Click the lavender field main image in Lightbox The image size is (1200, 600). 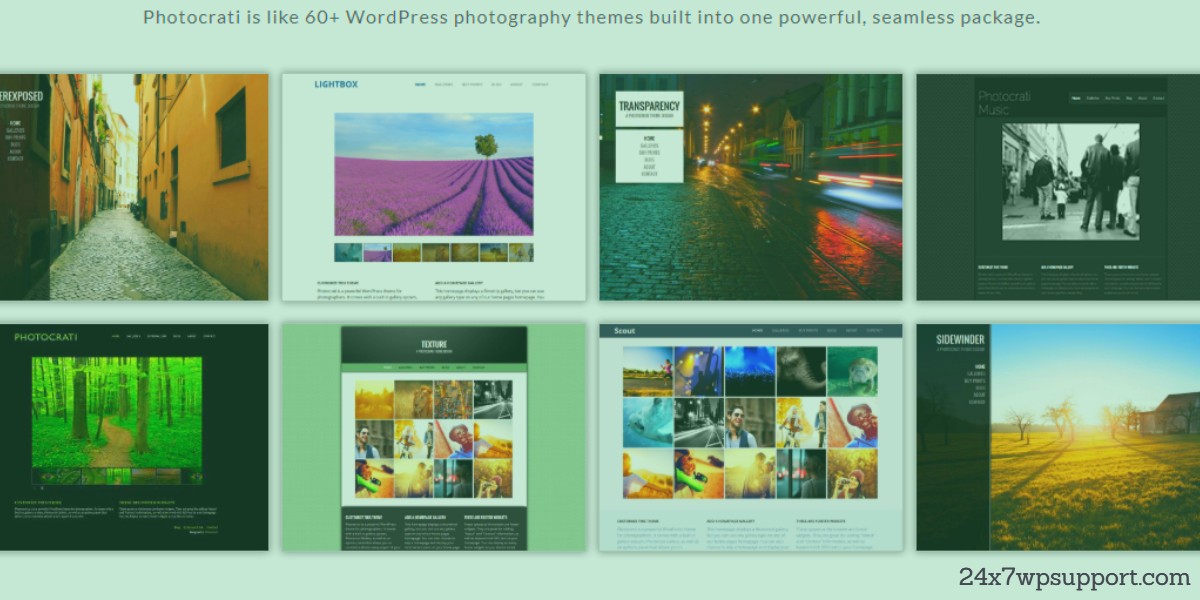click(434, 174)
